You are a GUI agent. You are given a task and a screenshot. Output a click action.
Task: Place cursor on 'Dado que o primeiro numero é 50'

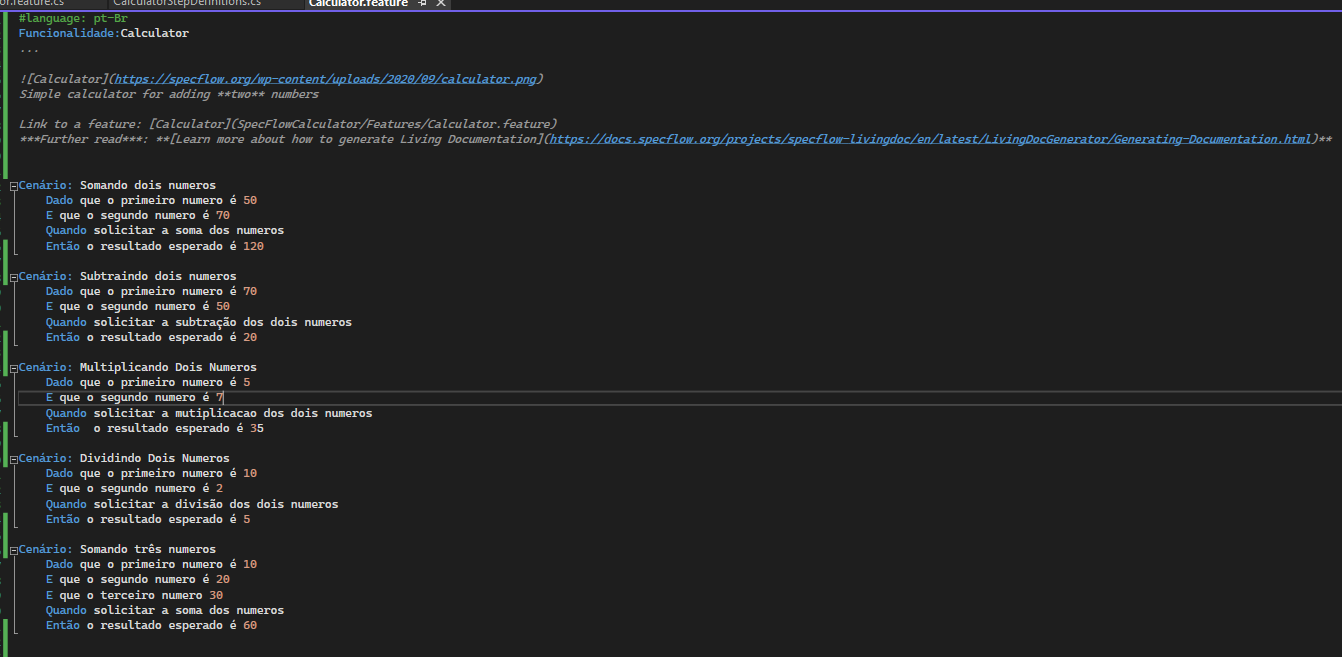151,200
